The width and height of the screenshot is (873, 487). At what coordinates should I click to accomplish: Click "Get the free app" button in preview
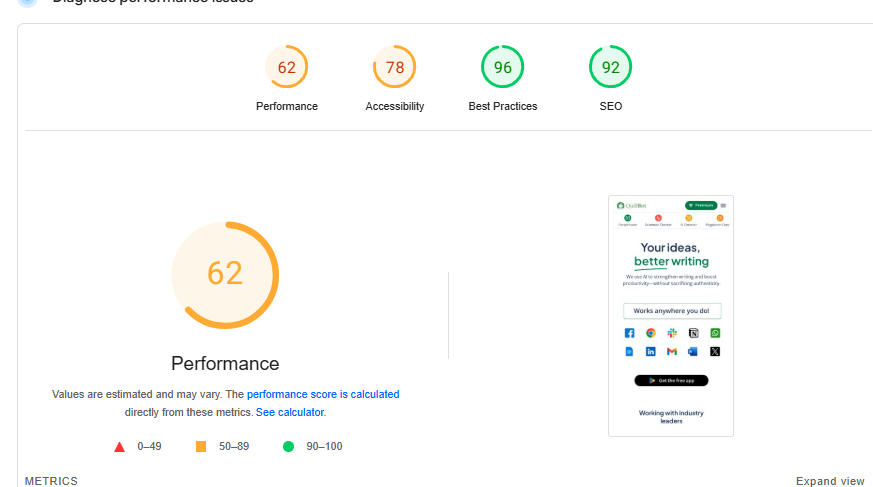(x=671, y=380)
